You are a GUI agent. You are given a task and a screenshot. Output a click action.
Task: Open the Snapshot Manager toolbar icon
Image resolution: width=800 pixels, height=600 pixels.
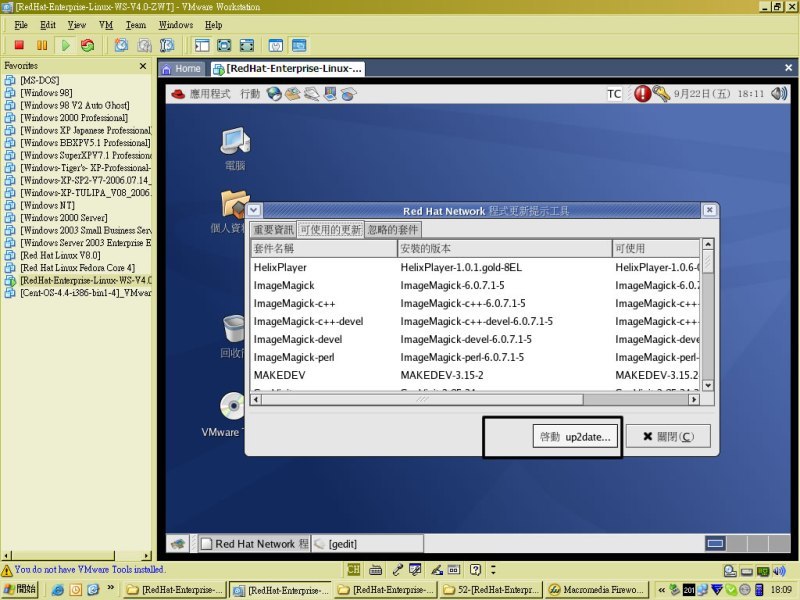pyautogui.click(x=167, y=45)
